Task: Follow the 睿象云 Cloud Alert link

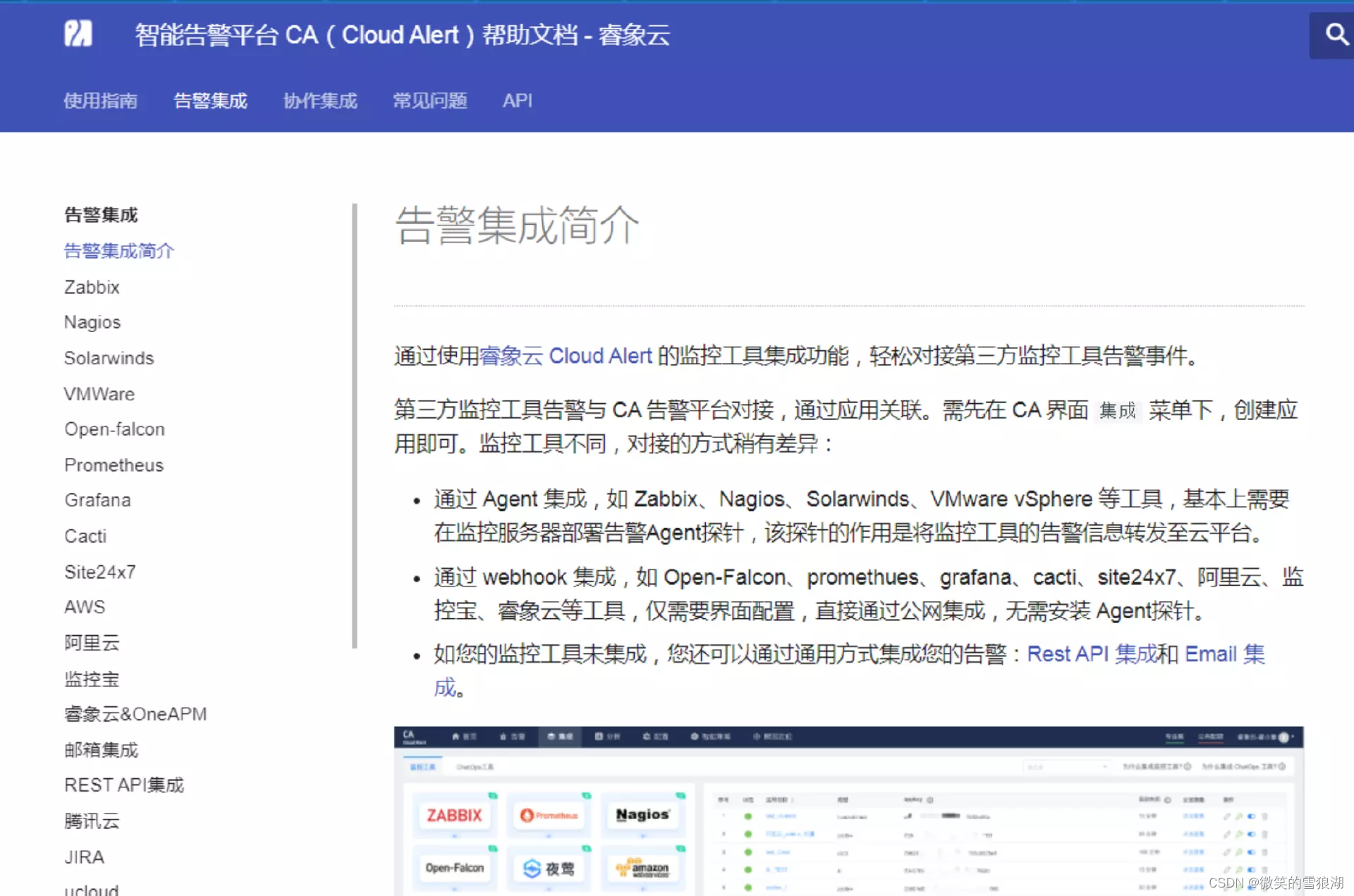Action: (565, 356)
